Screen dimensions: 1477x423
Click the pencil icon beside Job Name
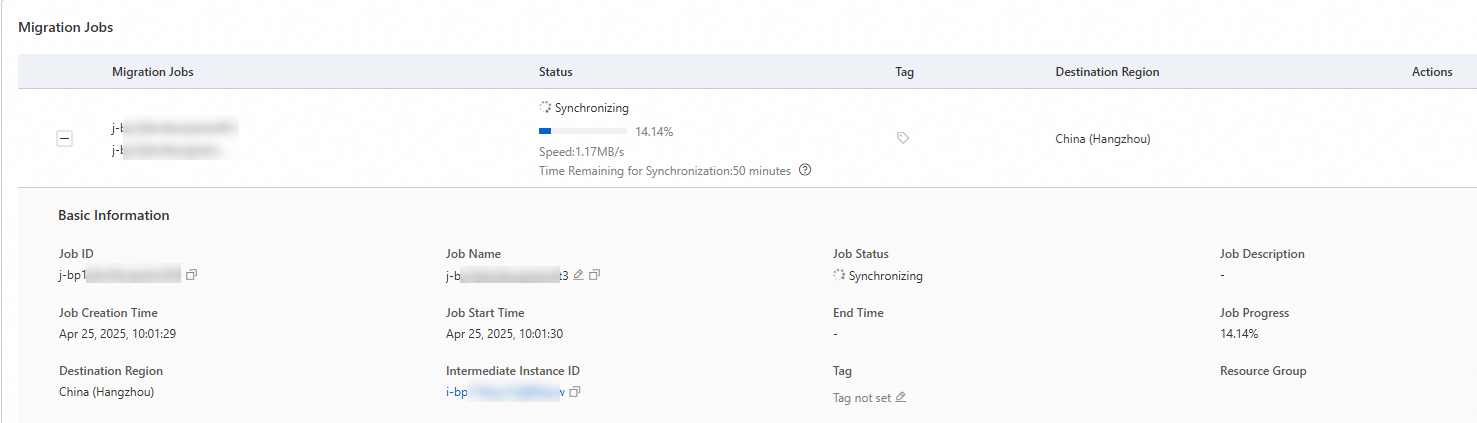point(579,275)
